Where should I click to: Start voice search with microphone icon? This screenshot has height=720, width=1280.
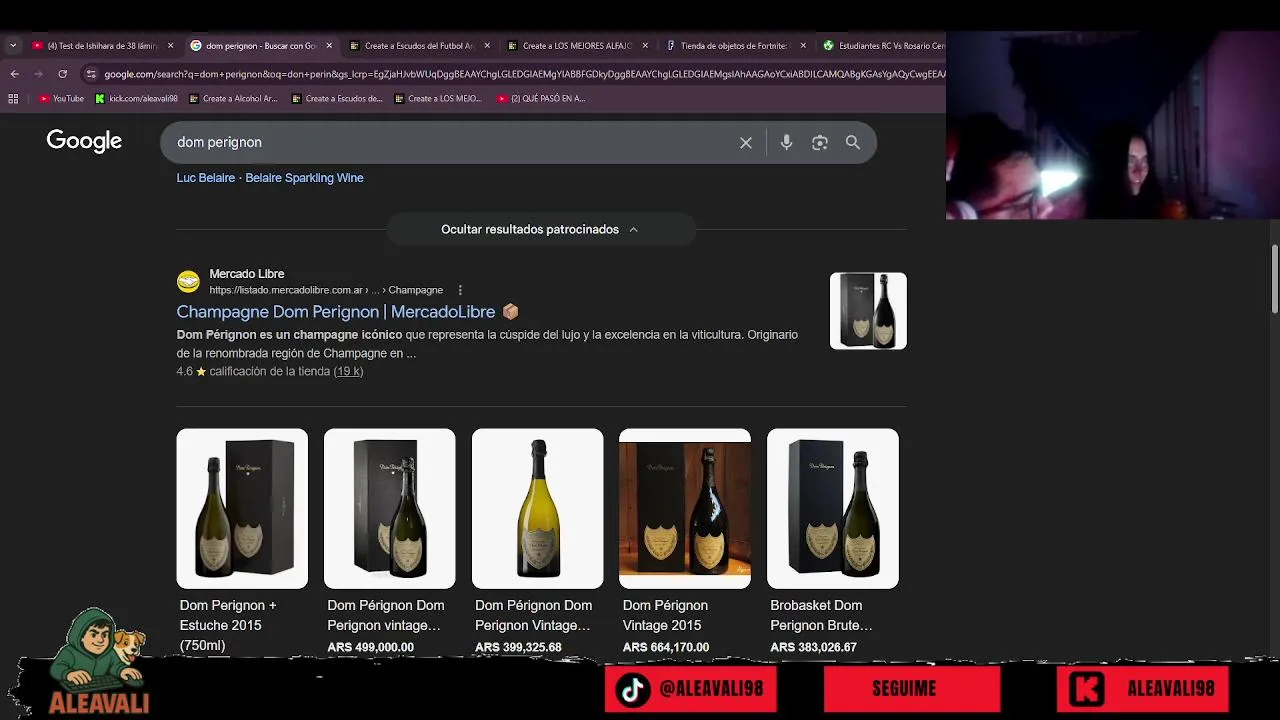[x=786, y=143]
